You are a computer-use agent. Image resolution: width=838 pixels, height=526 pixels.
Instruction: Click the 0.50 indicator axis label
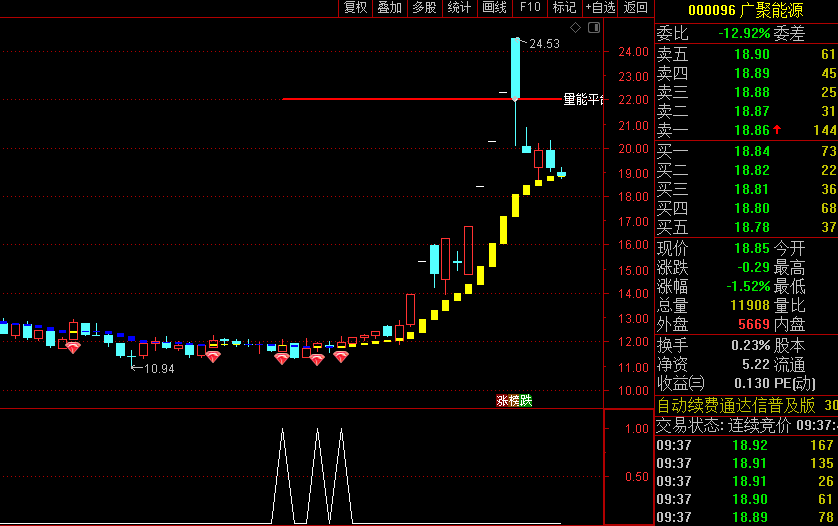(637, 476)
